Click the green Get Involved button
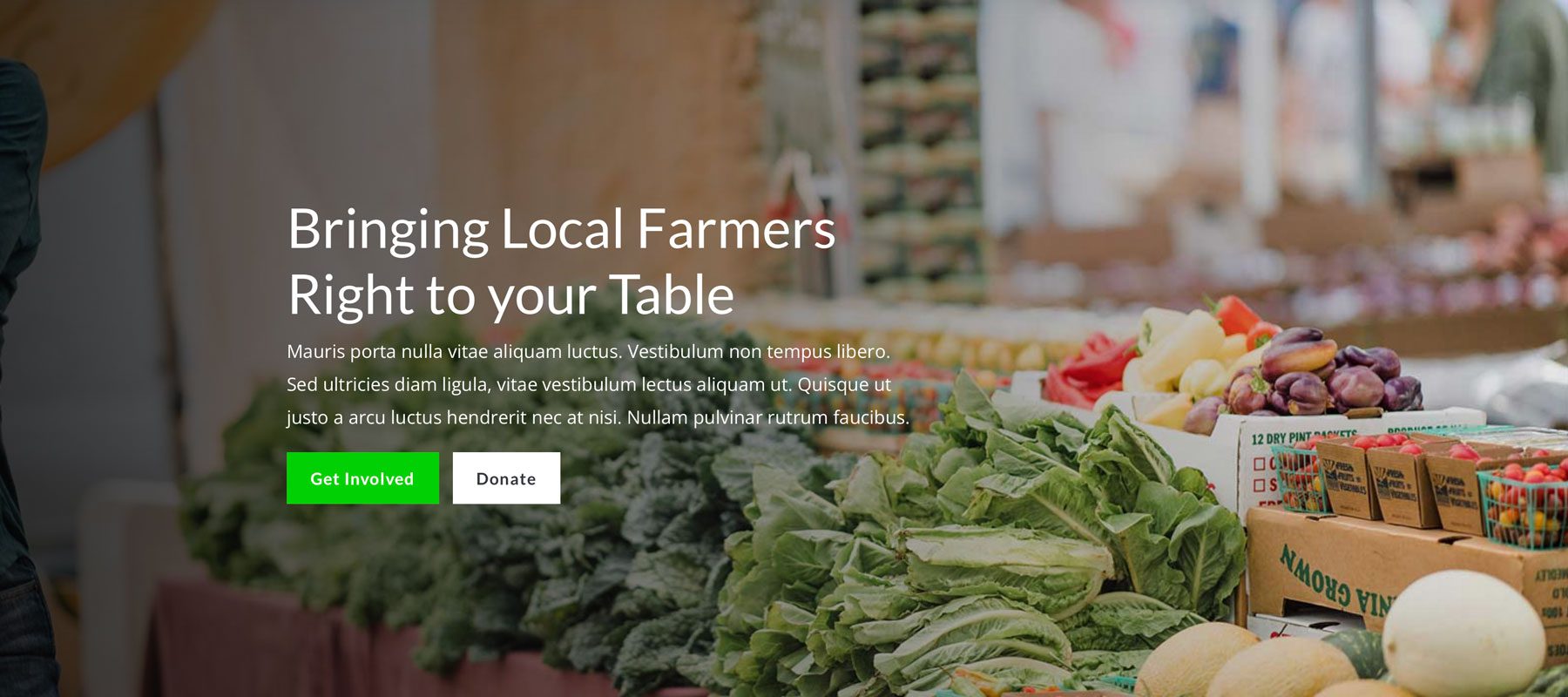The image size is (1568, 697). coord(362,477)
